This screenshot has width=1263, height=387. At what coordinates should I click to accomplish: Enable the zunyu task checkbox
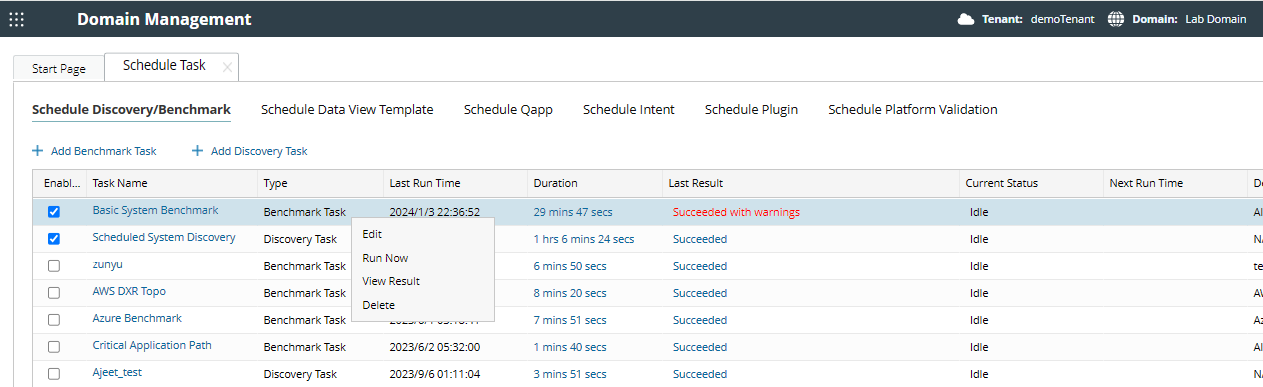[x=54, y=266]
